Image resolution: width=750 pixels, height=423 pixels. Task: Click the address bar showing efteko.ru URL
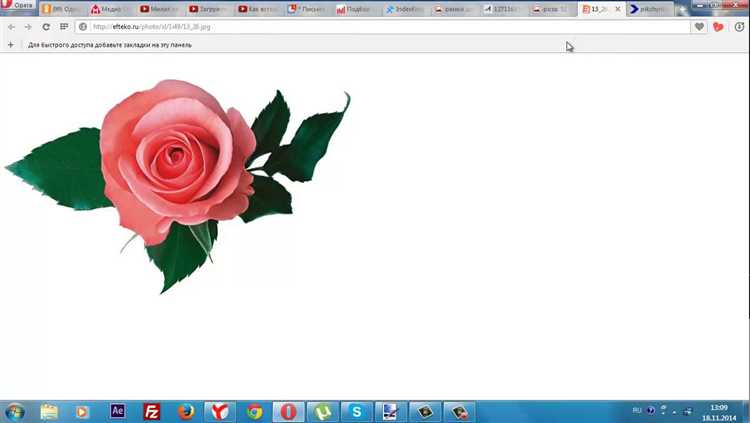(383, 27)
